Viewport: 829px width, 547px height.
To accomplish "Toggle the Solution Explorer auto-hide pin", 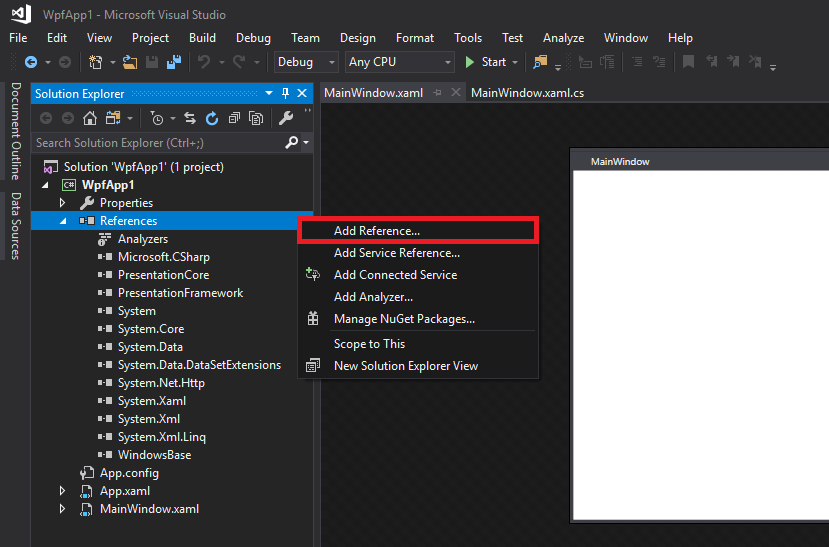I will [285, 94].
